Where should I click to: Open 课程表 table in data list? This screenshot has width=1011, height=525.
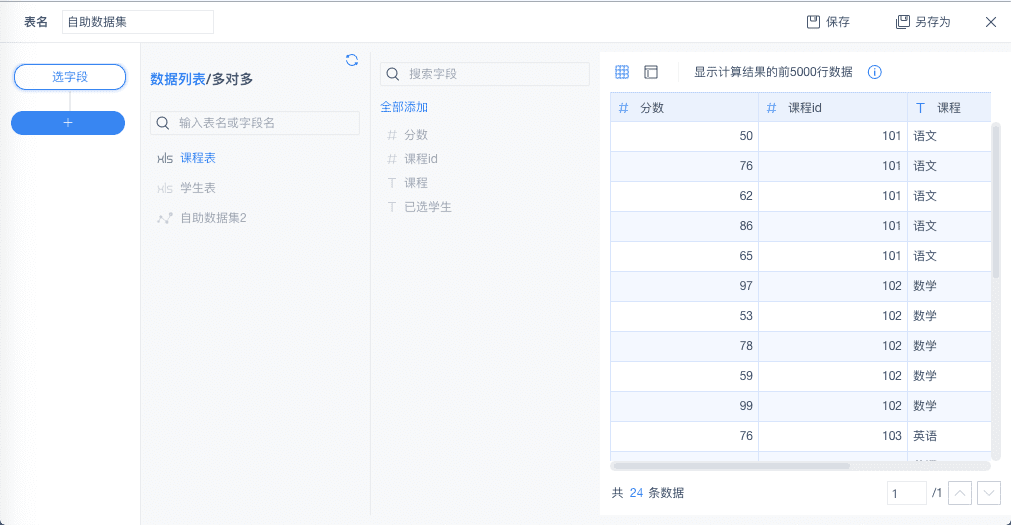[x=198, y=158]
